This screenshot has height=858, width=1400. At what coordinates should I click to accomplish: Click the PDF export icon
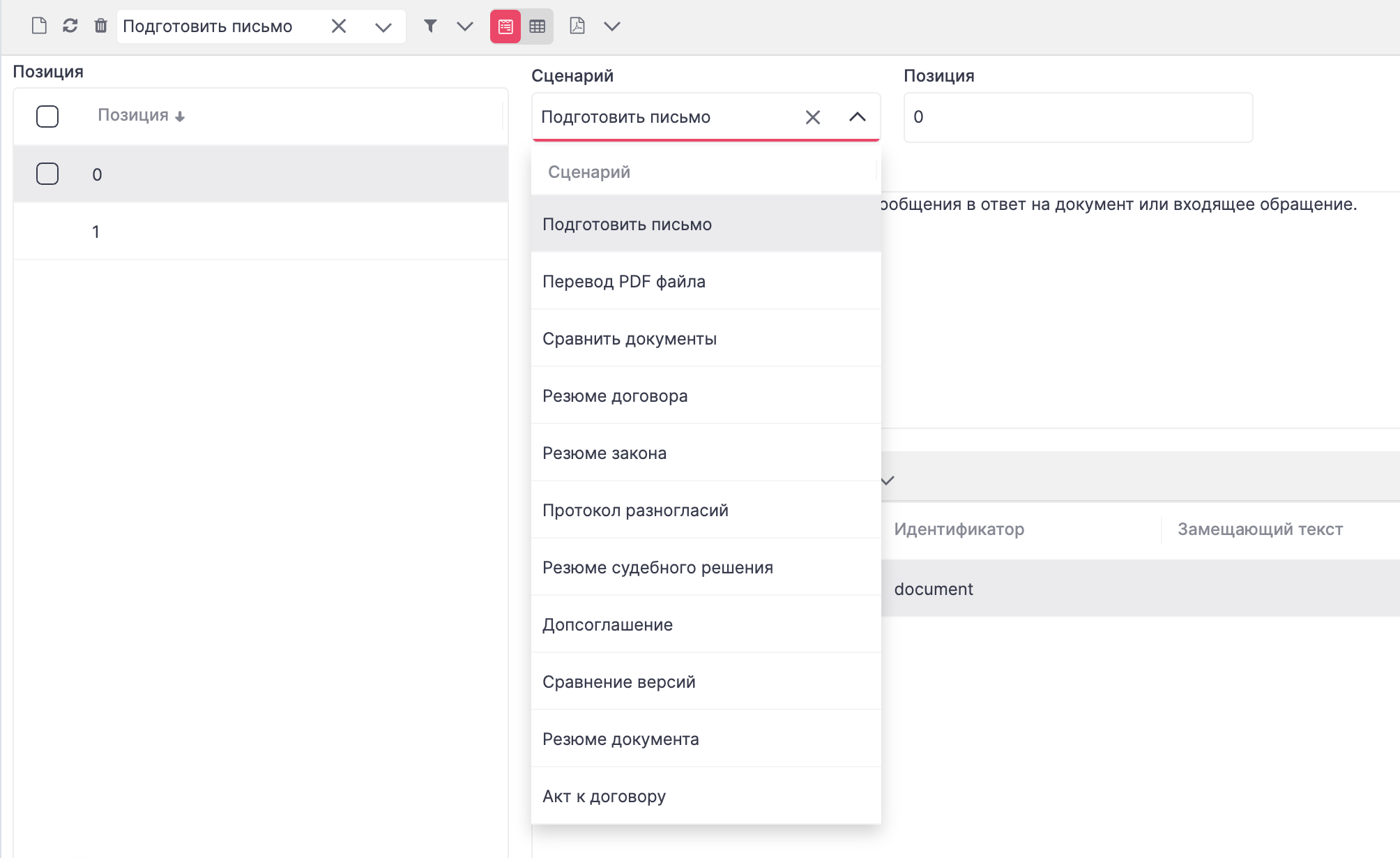click(577, 27)
